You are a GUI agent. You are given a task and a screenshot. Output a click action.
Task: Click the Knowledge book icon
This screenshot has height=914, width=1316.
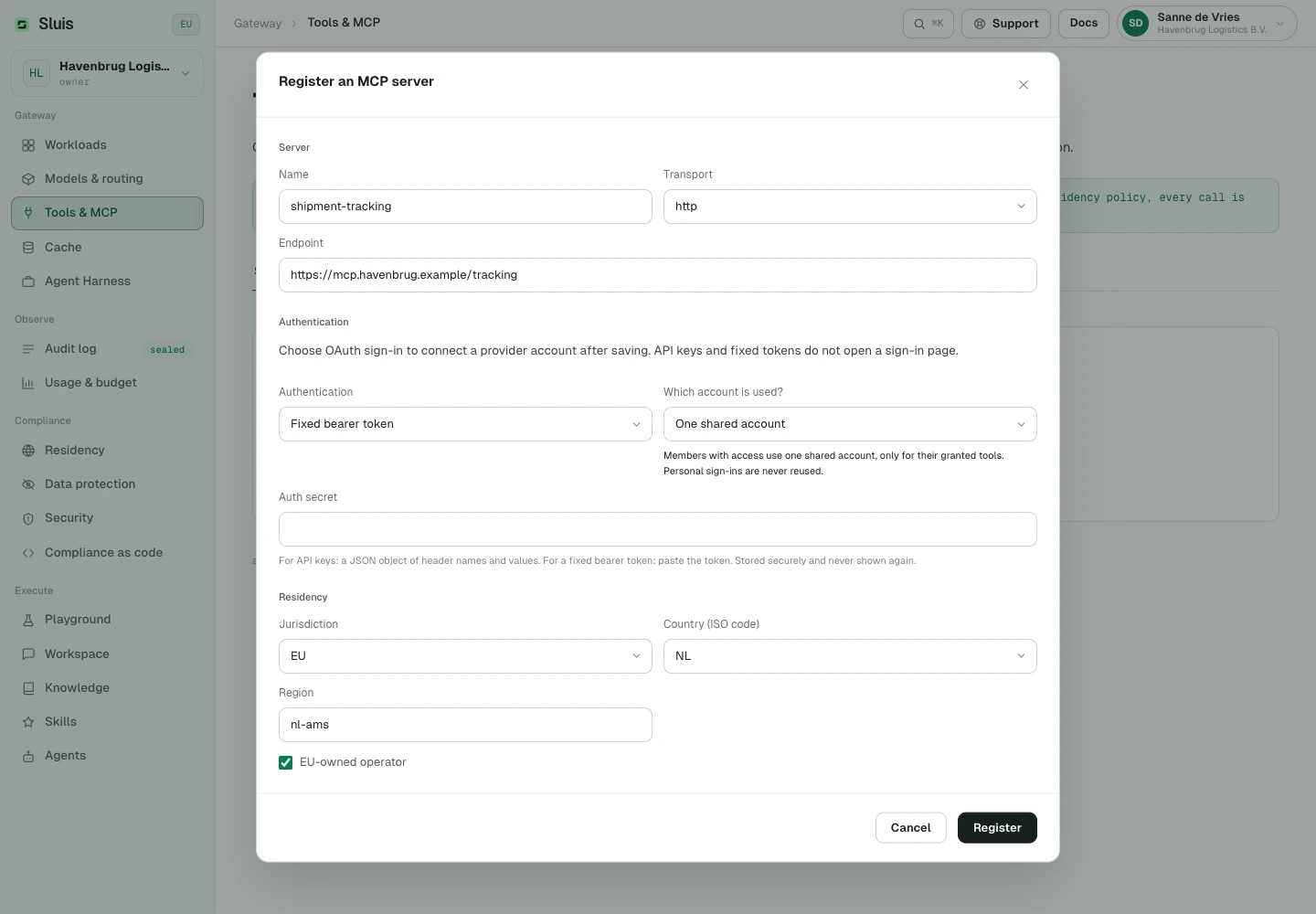coord(28,688)
